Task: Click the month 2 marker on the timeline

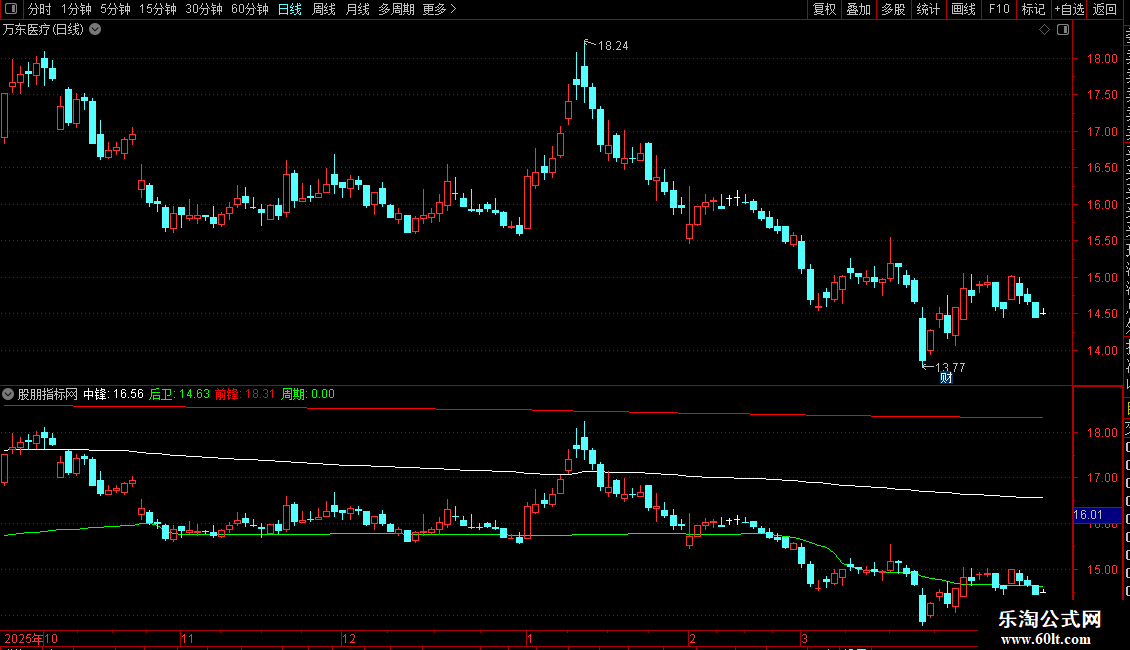Action: (x=693, y=638)
